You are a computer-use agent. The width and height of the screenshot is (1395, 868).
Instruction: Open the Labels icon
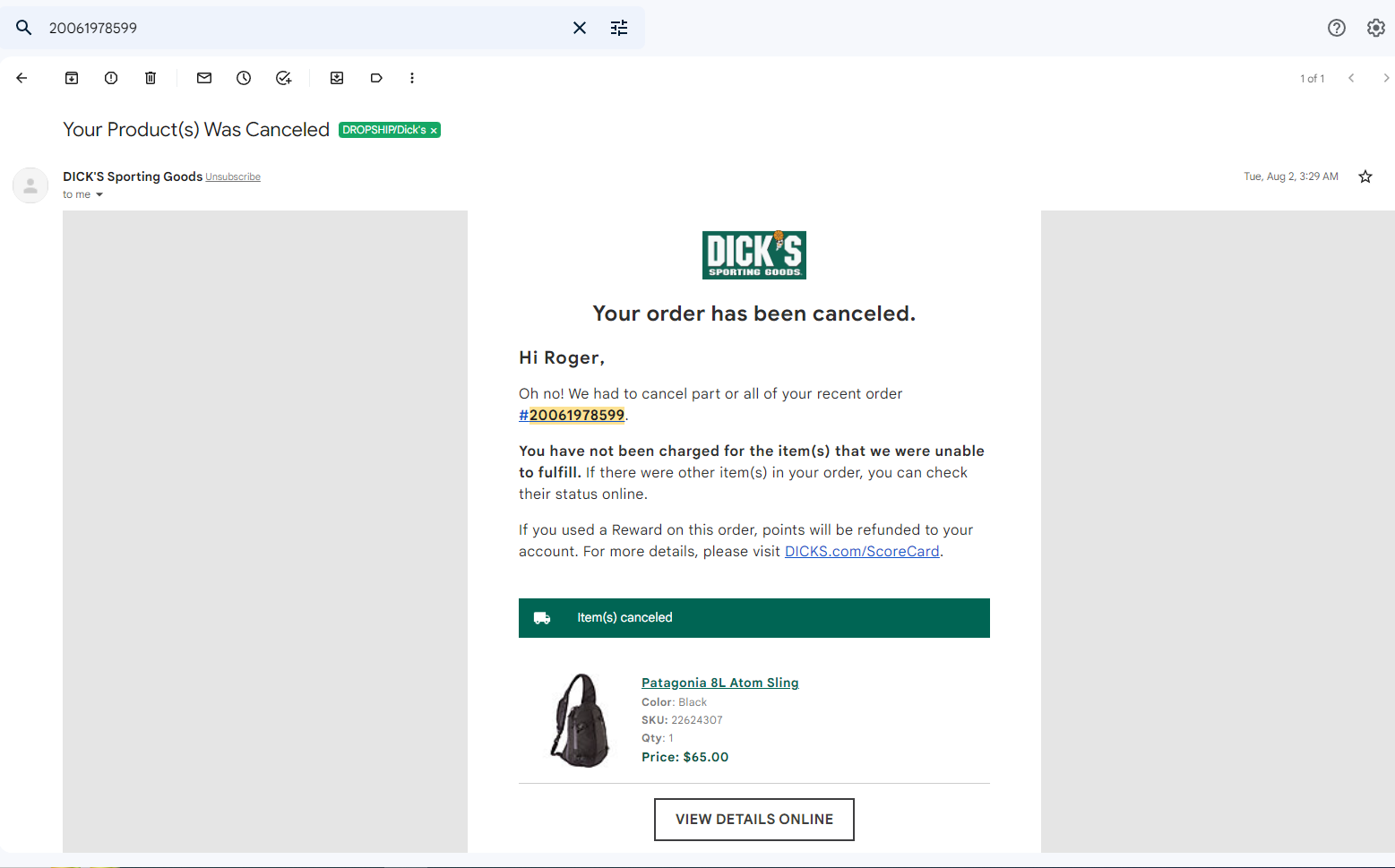click(376, 78)
